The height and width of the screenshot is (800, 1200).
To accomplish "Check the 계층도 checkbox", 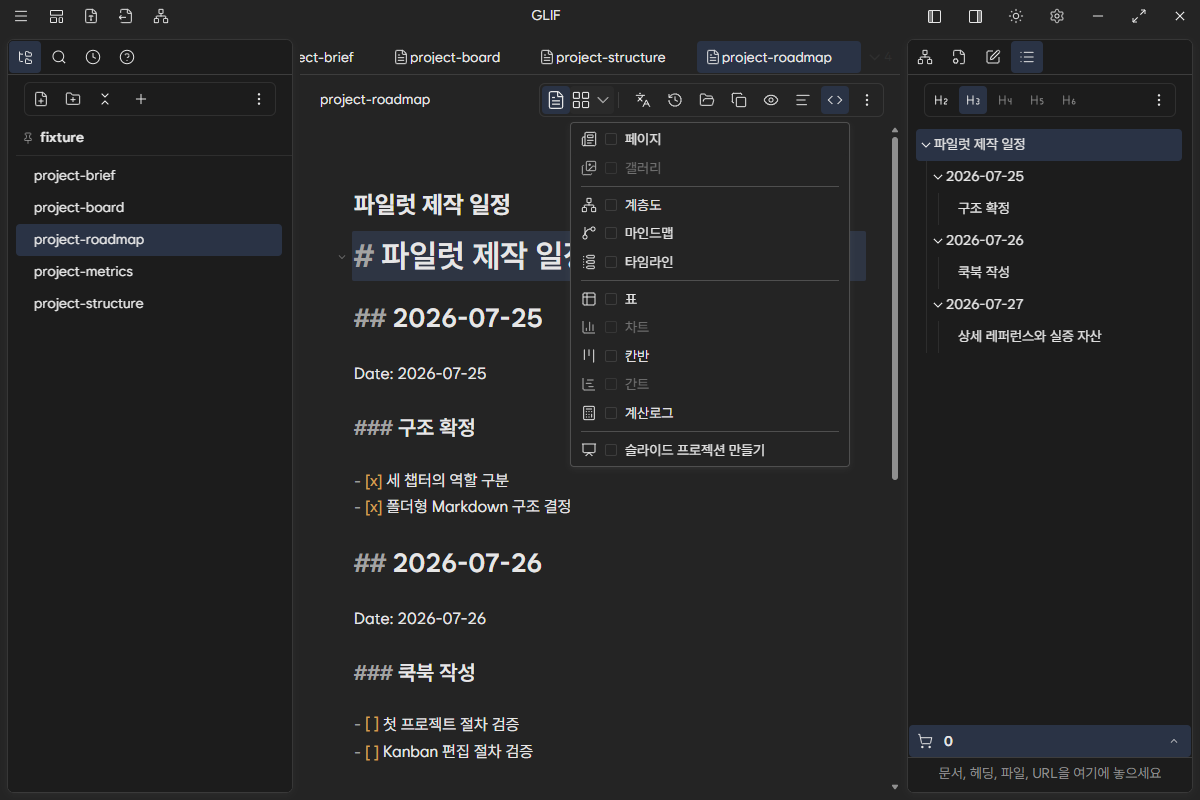I will click(611, 205).
